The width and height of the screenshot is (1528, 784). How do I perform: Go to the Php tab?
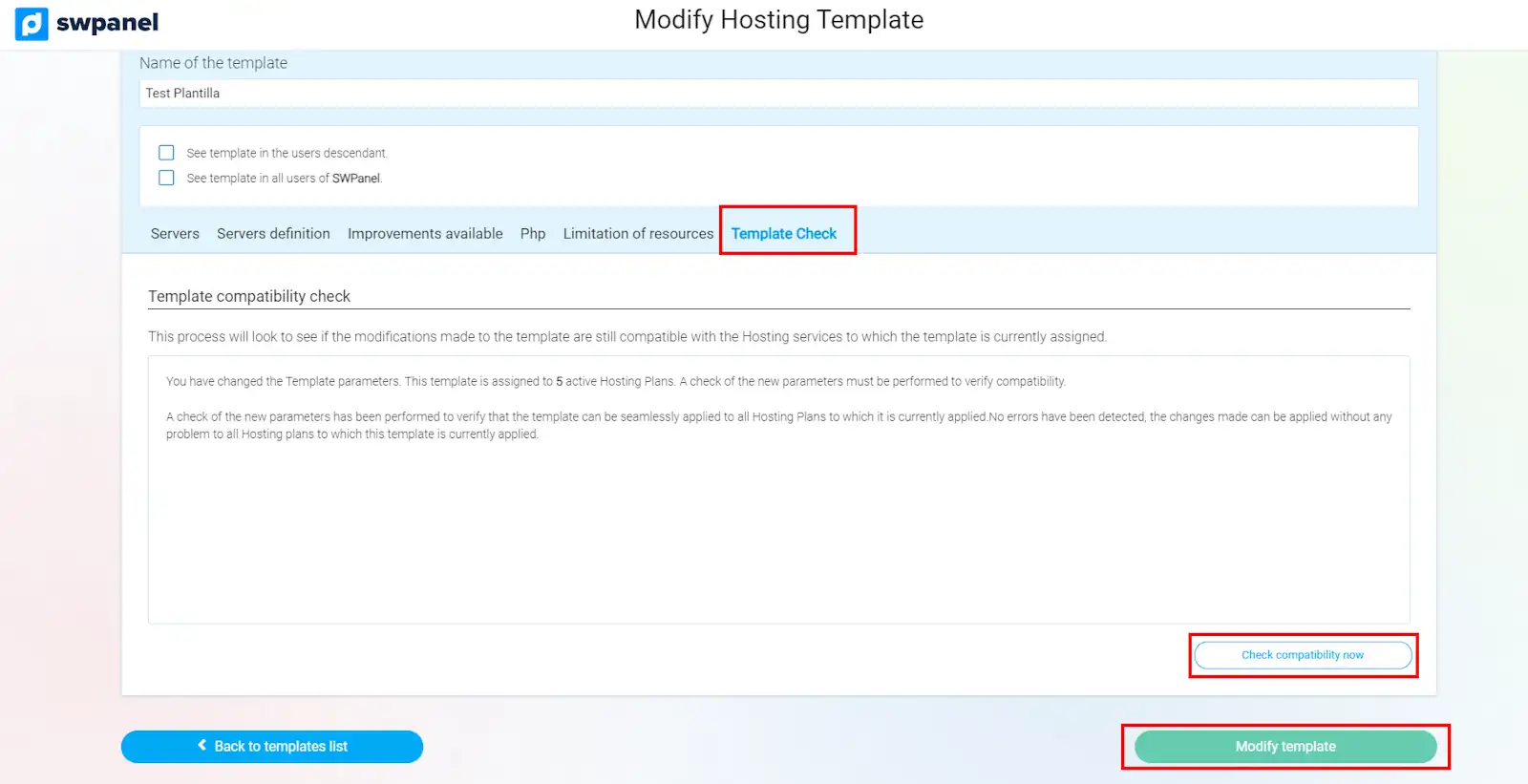533,234
